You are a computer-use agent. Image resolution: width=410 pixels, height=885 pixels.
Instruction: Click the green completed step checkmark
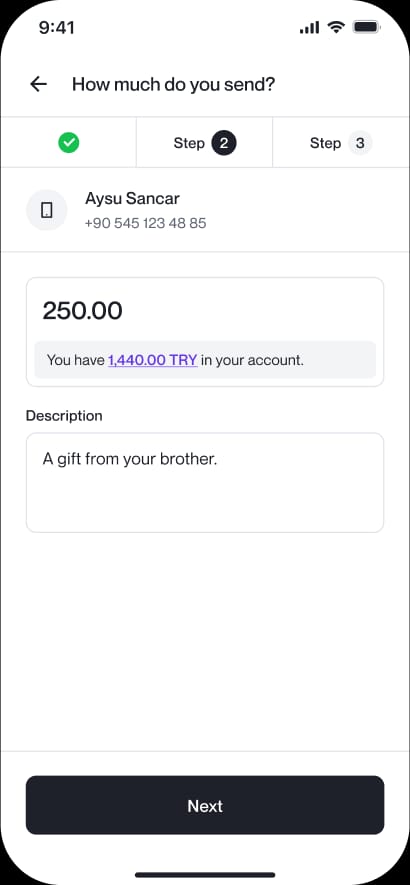(x=69, y=143)
